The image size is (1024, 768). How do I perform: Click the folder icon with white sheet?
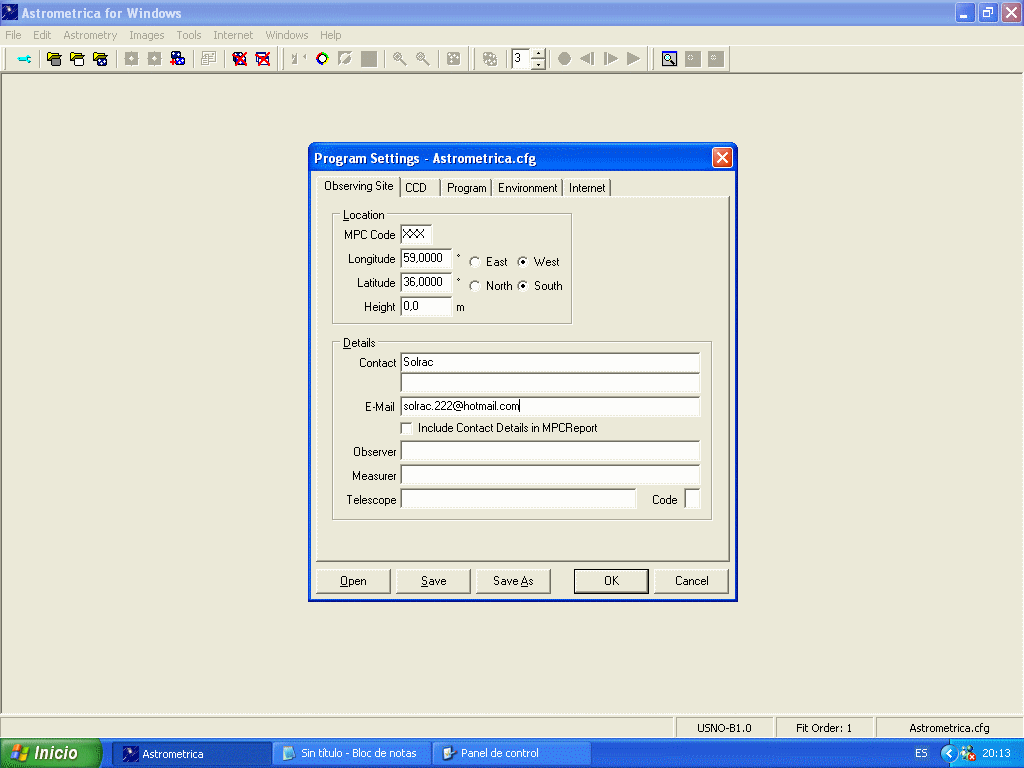[x=77, y=59]
